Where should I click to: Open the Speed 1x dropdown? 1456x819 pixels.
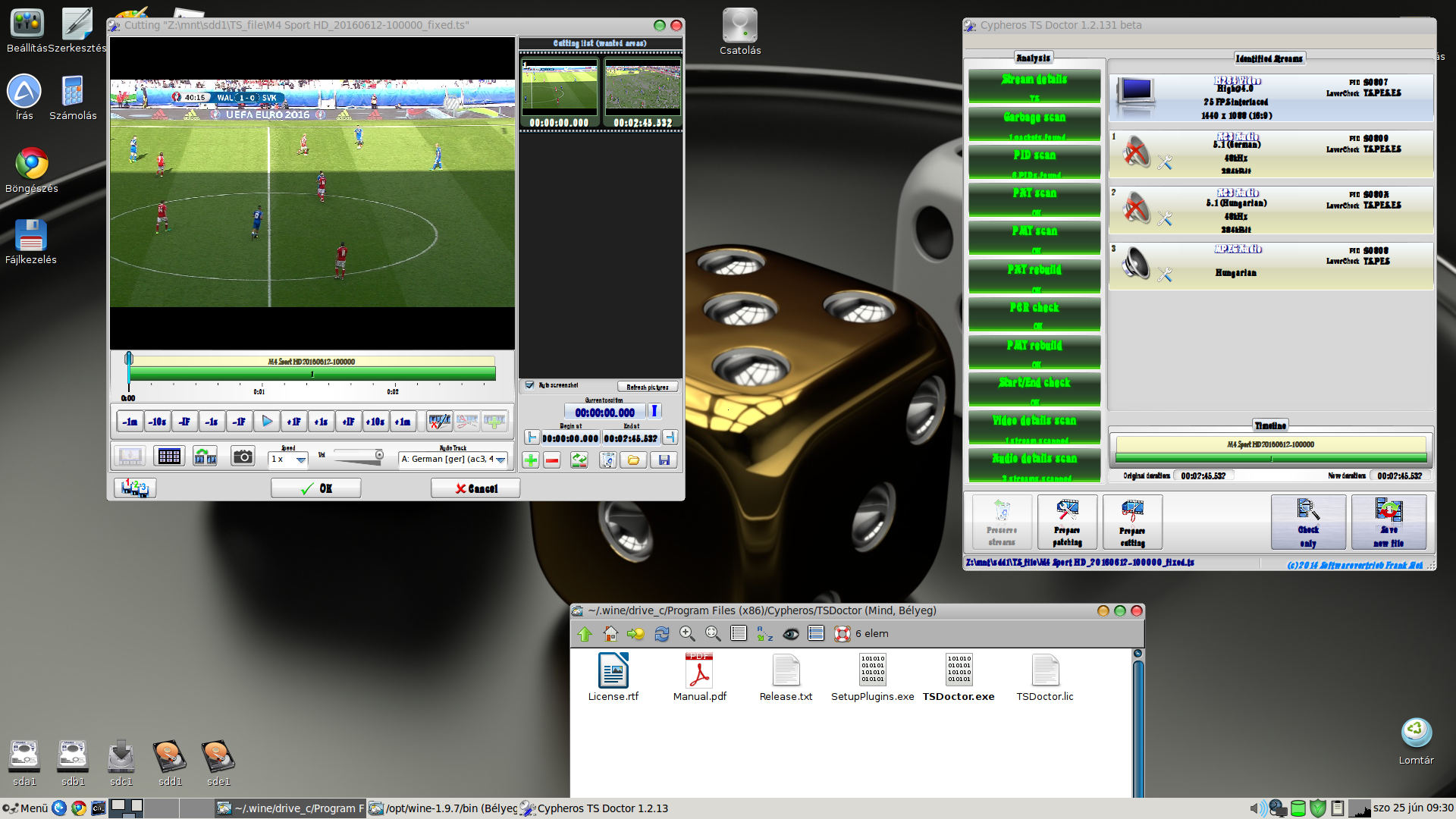point(288,459)
